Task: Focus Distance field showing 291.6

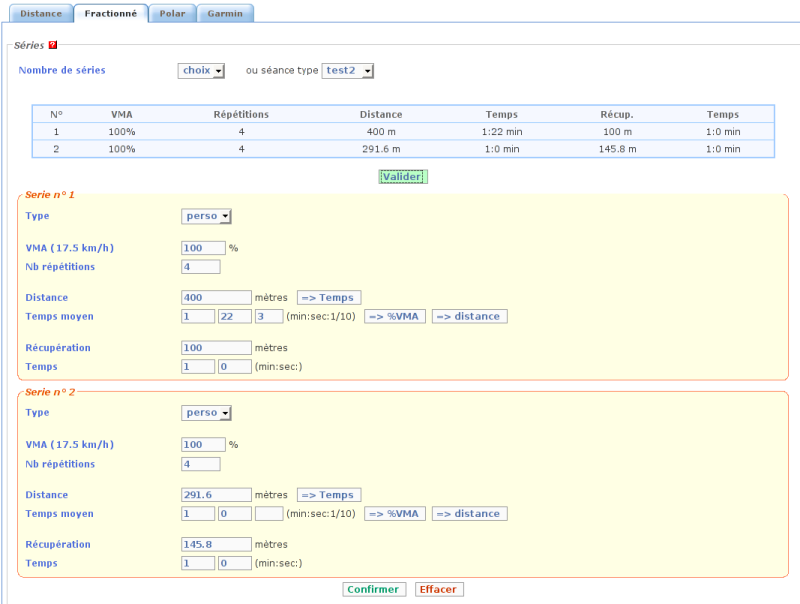Action: [216, 495]
